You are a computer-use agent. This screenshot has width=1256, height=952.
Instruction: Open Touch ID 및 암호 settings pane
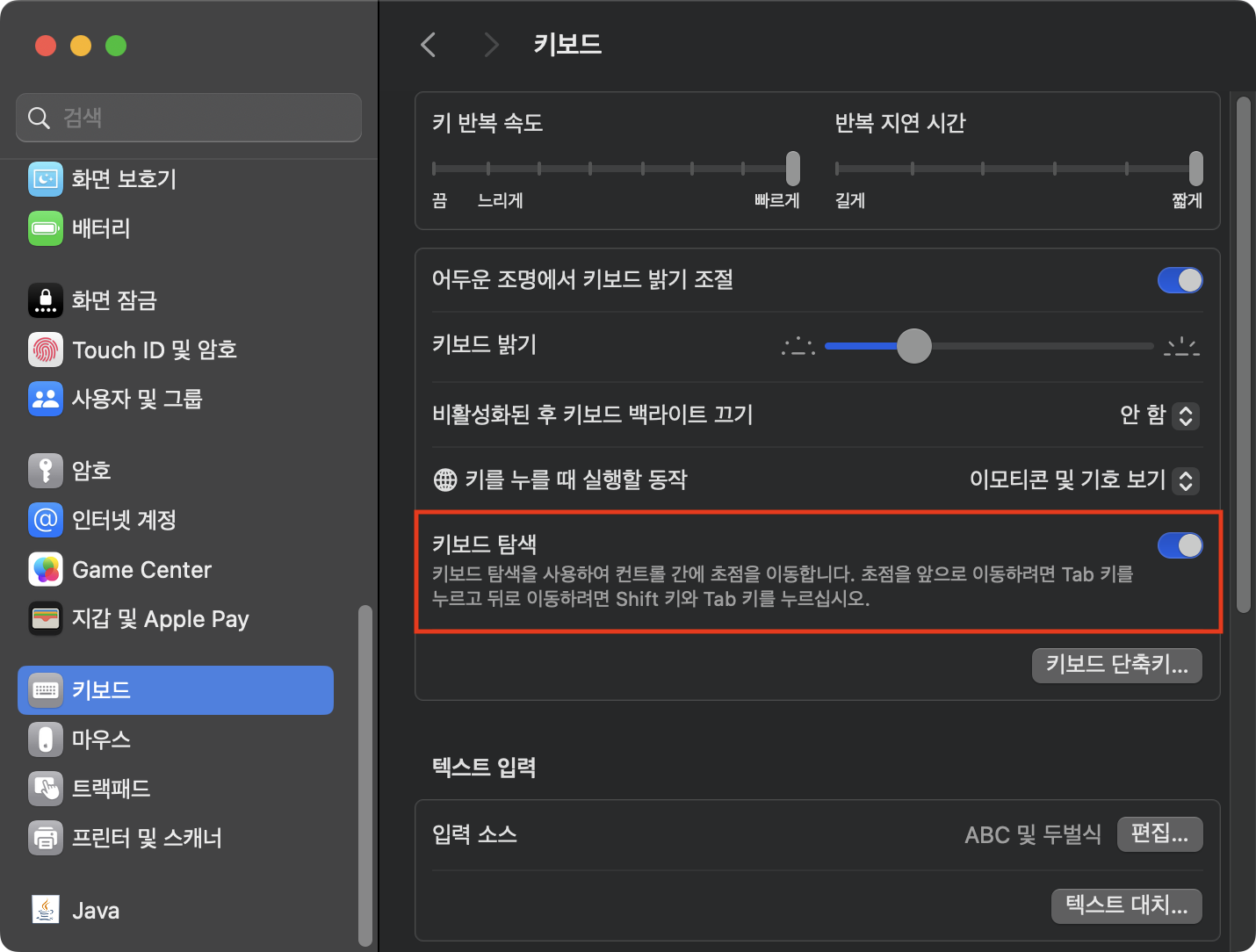[176, 350]
